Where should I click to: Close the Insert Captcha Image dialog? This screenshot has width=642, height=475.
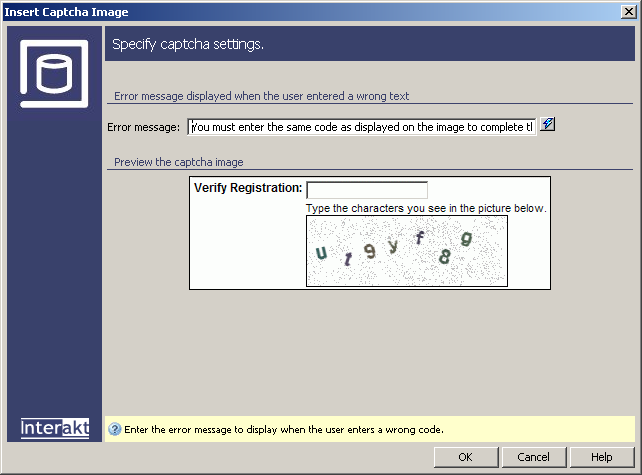[x=630, y=12]
